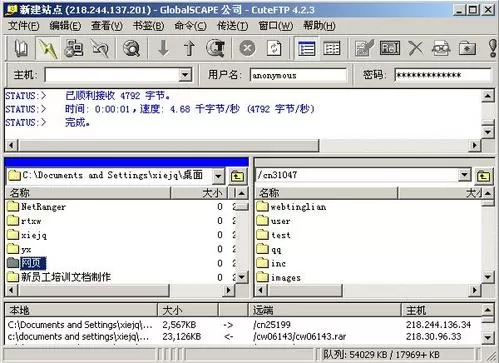Open the 传送(T) menu
The height and width of the screenshot is (363, 499).
[232, 26]
